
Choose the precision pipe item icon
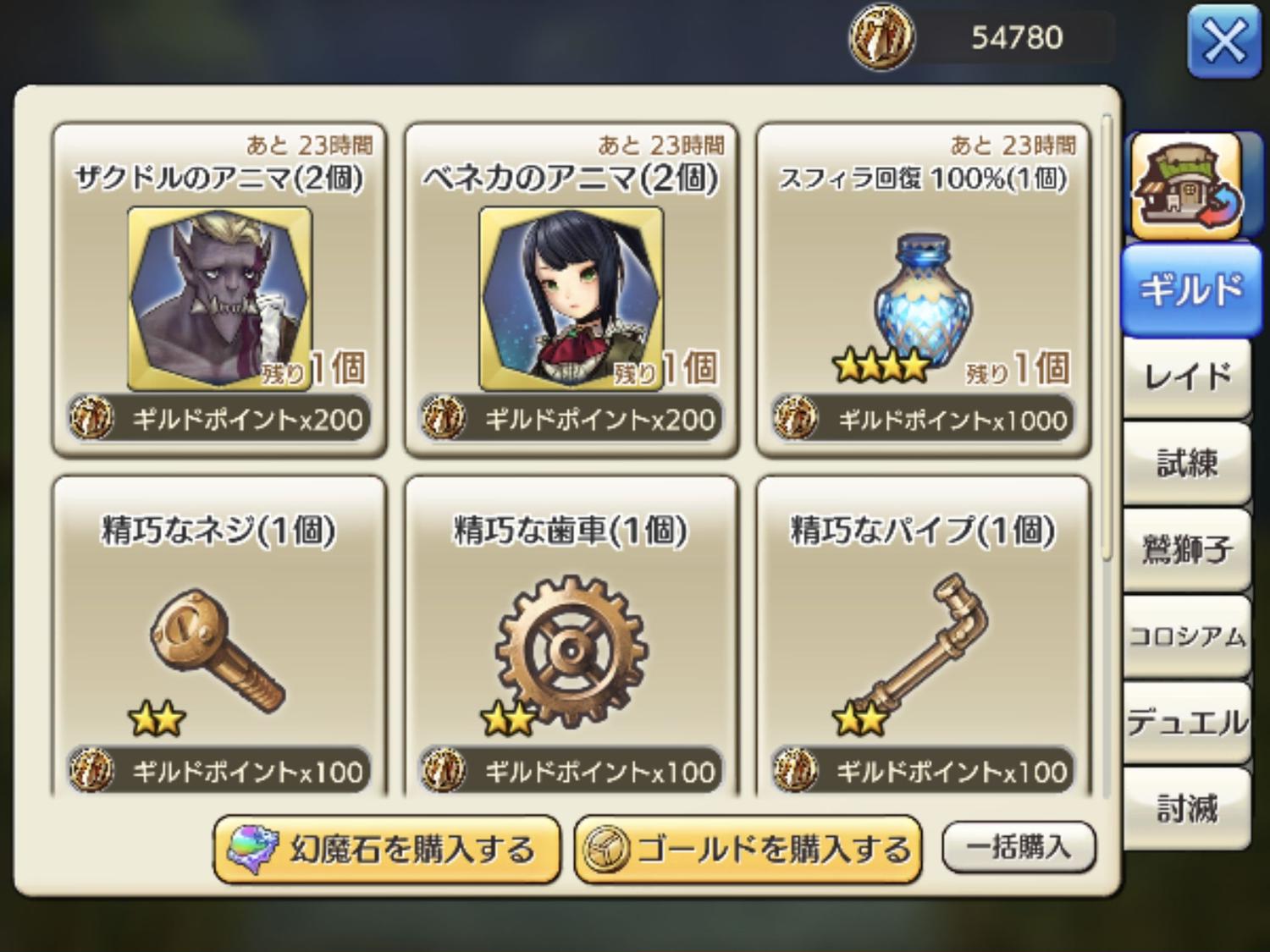click(x=925, y=647)
